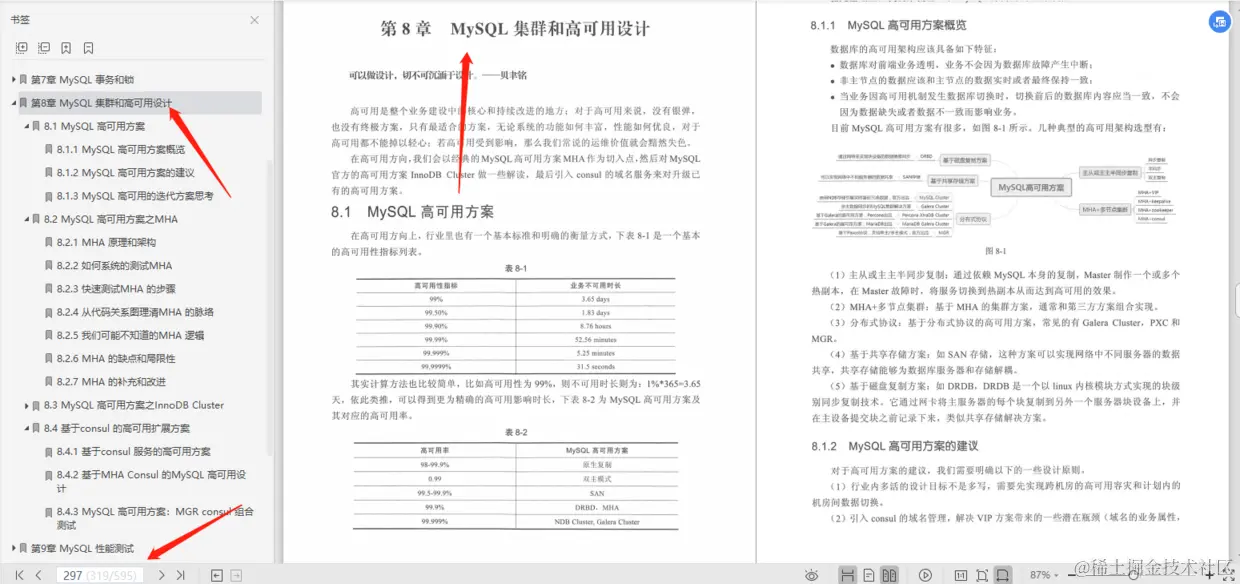Jump to the last page

(180, 575)
